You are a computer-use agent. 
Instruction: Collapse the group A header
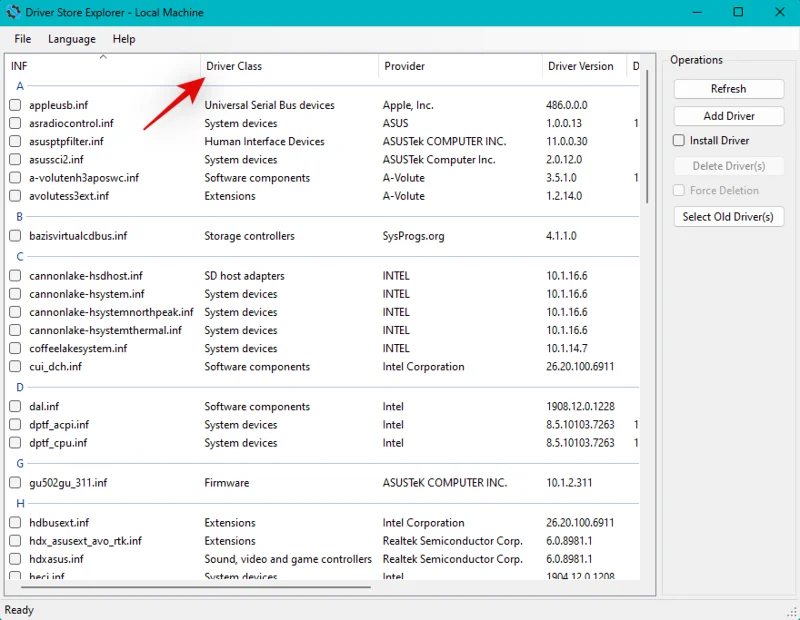(20, 86)
